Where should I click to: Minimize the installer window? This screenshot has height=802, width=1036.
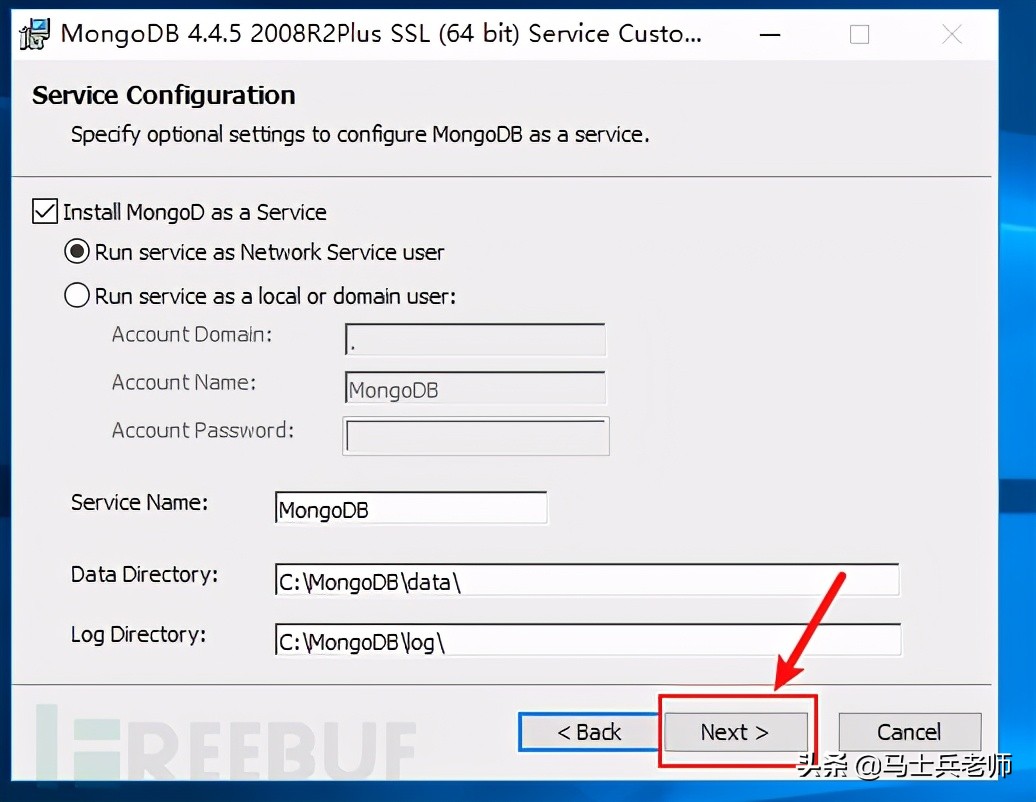tap(770, 34)
